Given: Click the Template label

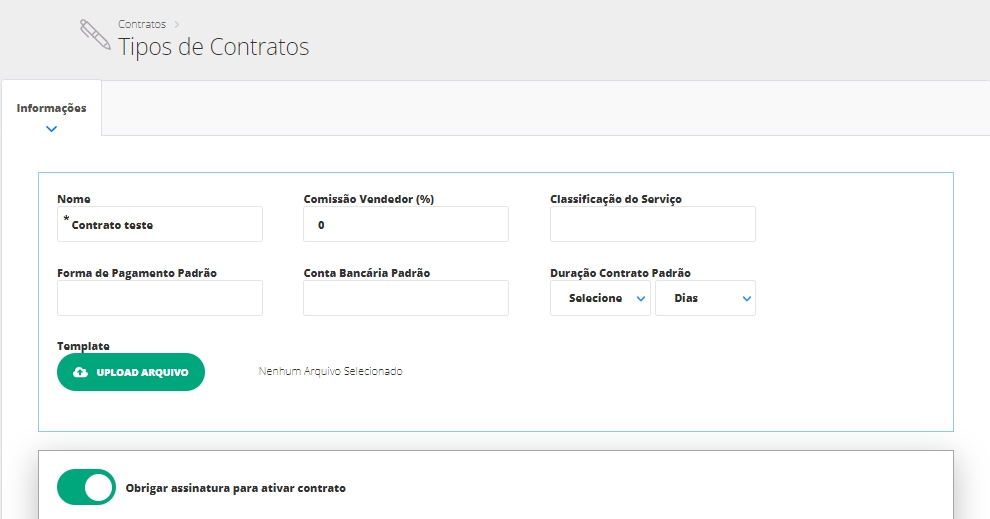Looking at the screenshot, I should [x=83, y=346].
